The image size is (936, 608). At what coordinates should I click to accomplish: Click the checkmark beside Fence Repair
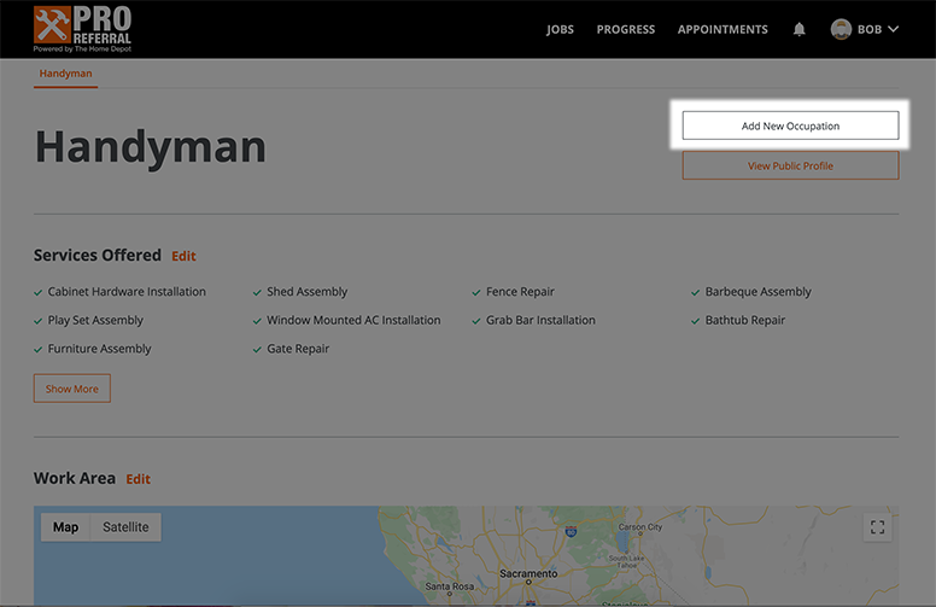click(x=475, y=292)
